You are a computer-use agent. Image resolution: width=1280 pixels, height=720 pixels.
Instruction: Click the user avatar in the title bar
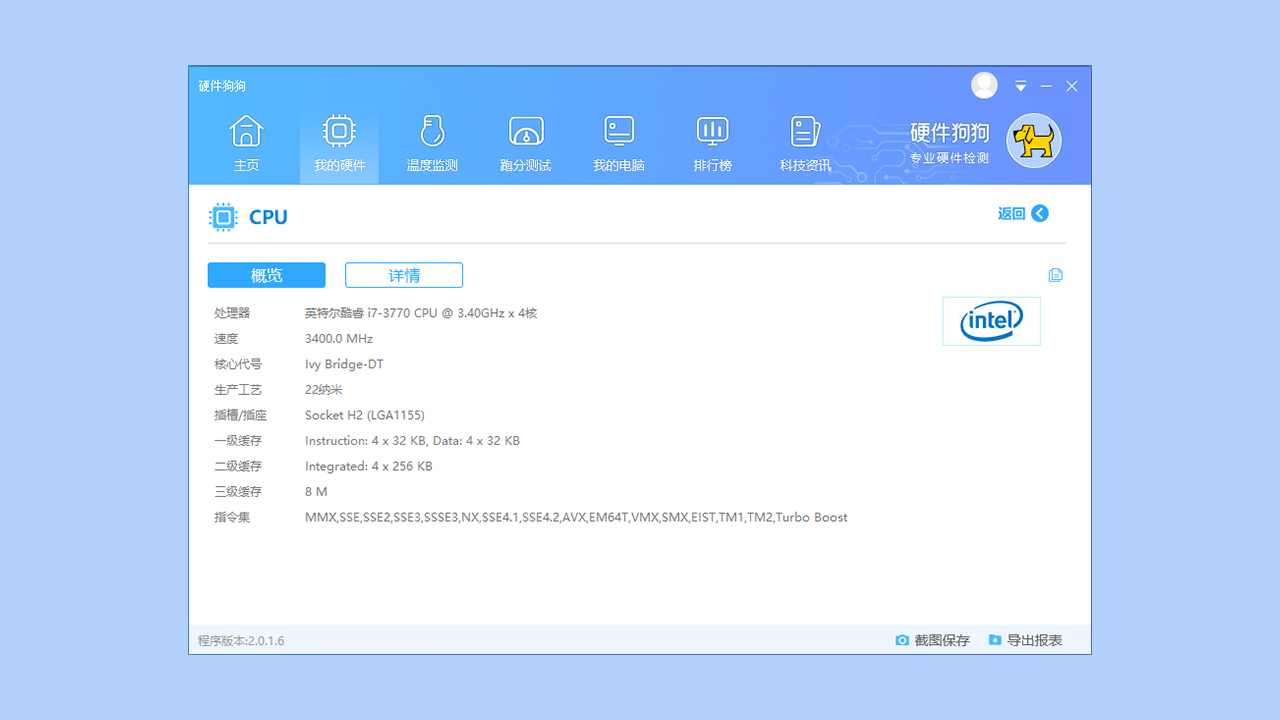point(984,86)
